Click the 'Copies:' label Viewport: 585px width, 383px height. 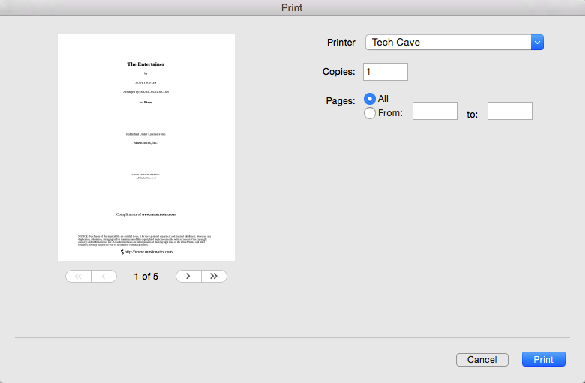tap(338, 72)
